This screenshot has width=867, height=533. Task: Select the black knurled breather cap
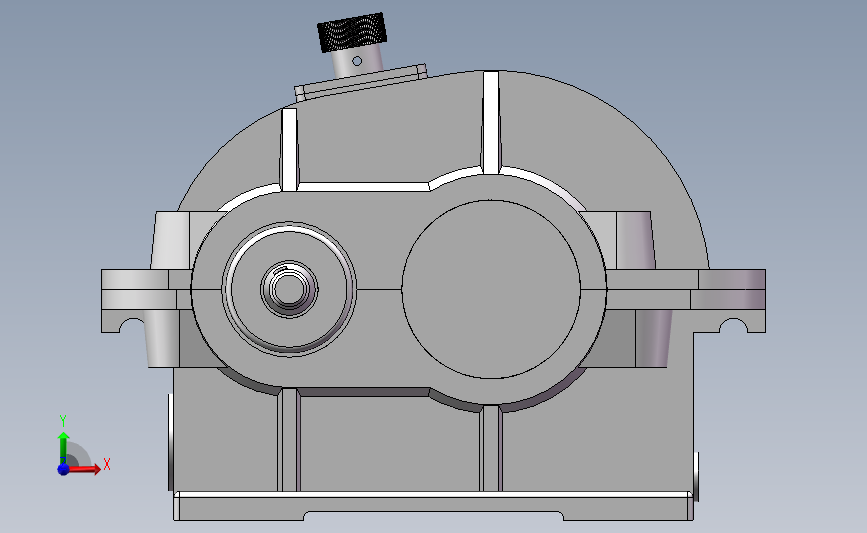coord(352,32)
